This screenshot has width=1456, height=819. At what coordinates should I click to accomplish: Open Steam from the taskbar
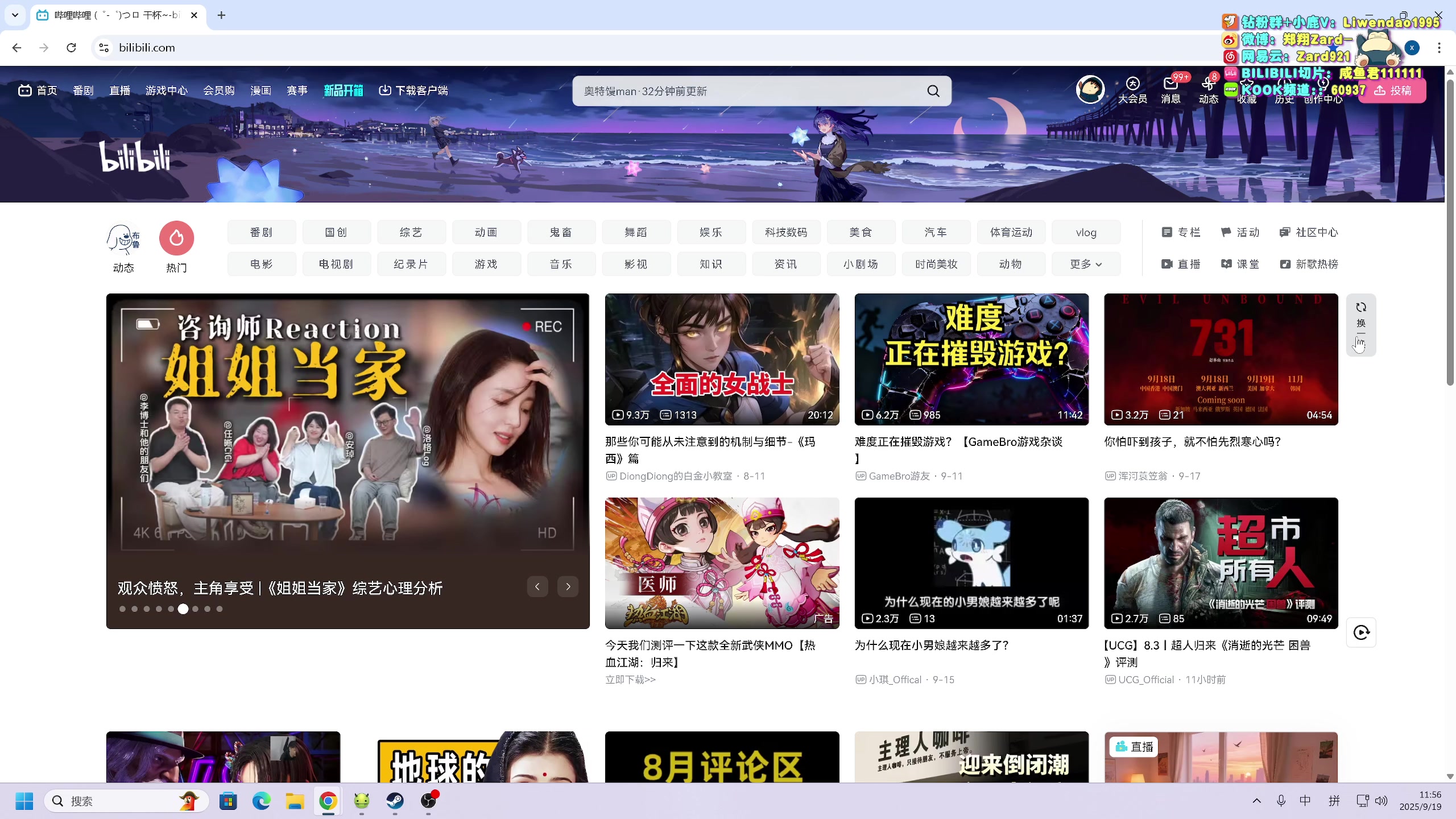coord(395,801)
